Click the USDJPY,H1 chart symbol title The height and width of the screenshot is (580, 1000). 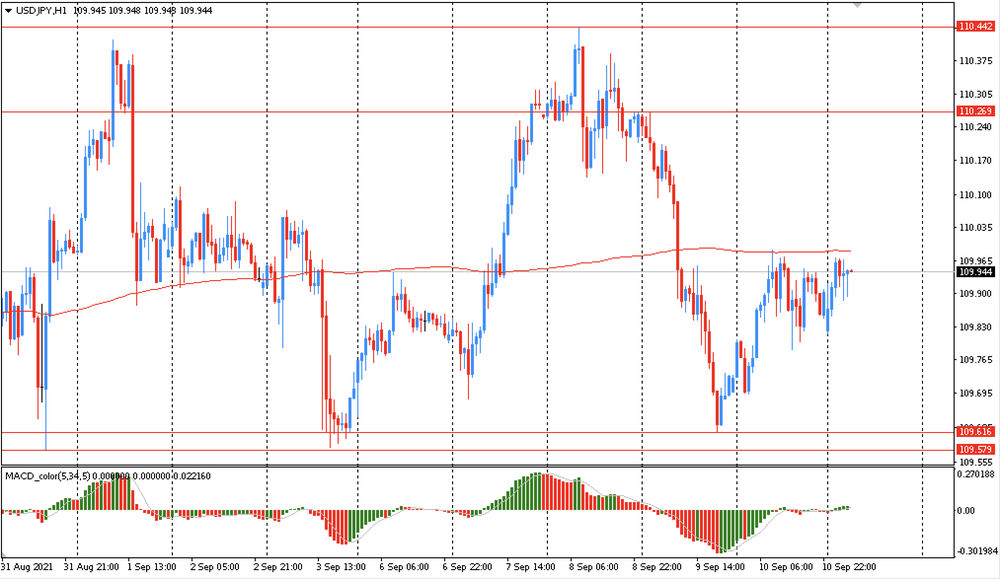point(41,11)
